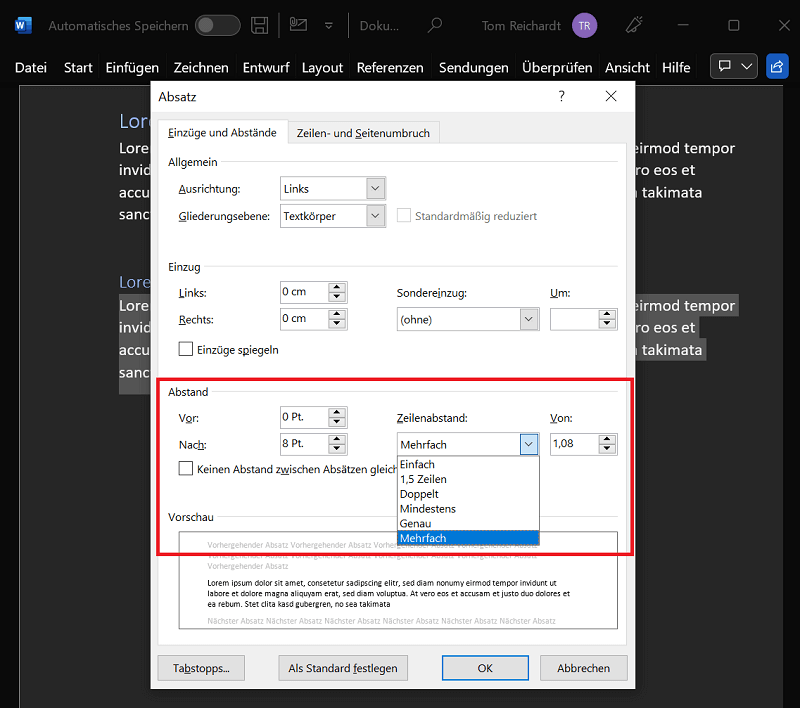Open the TR account avatar
The image size is (800, 708).
tap(584, 26)
